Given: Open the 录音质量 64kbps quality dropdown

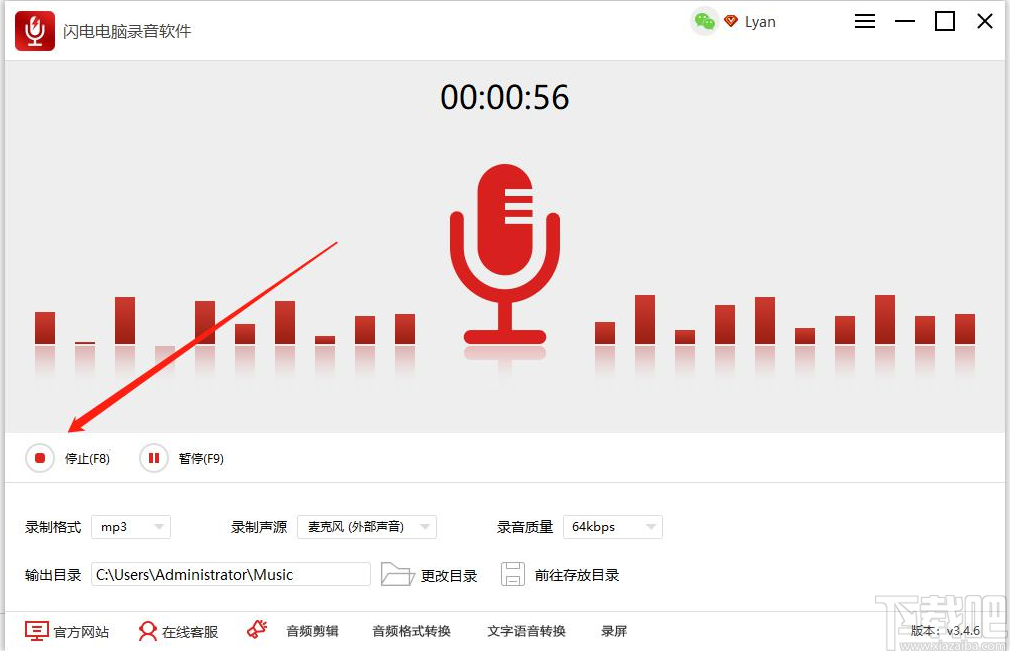Looking at the screenshot, I should [612, 527].
